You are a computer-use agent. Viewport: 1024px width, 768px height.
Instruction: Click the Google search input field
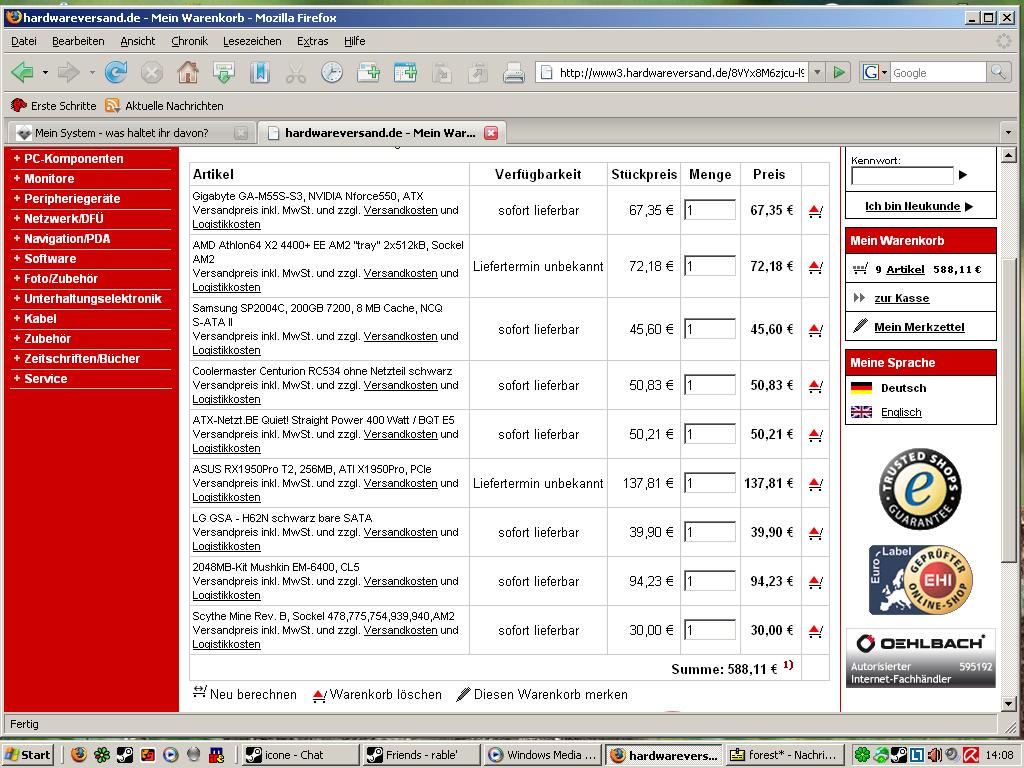937,72
